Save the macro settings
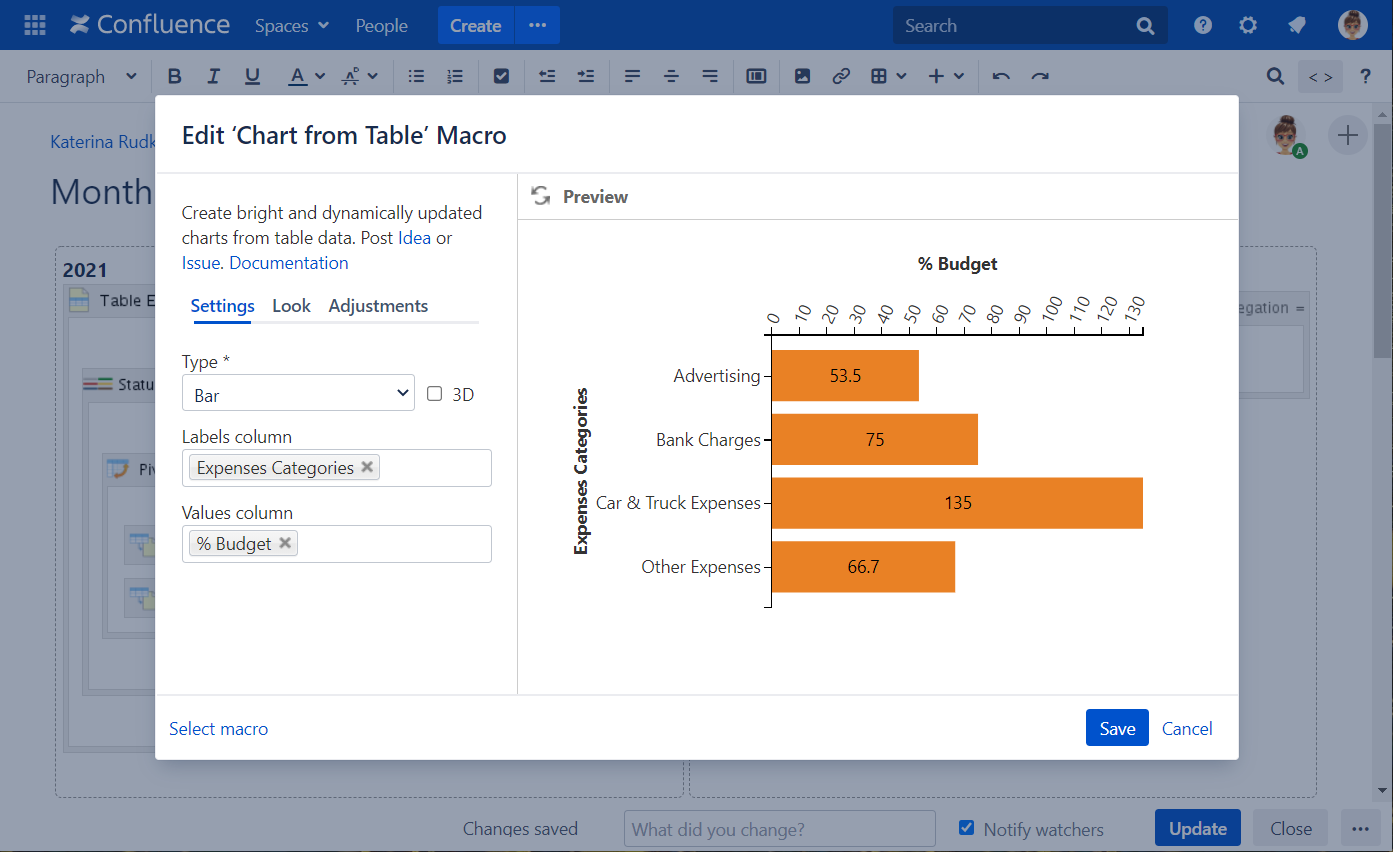 click(x=1116, y=728)
